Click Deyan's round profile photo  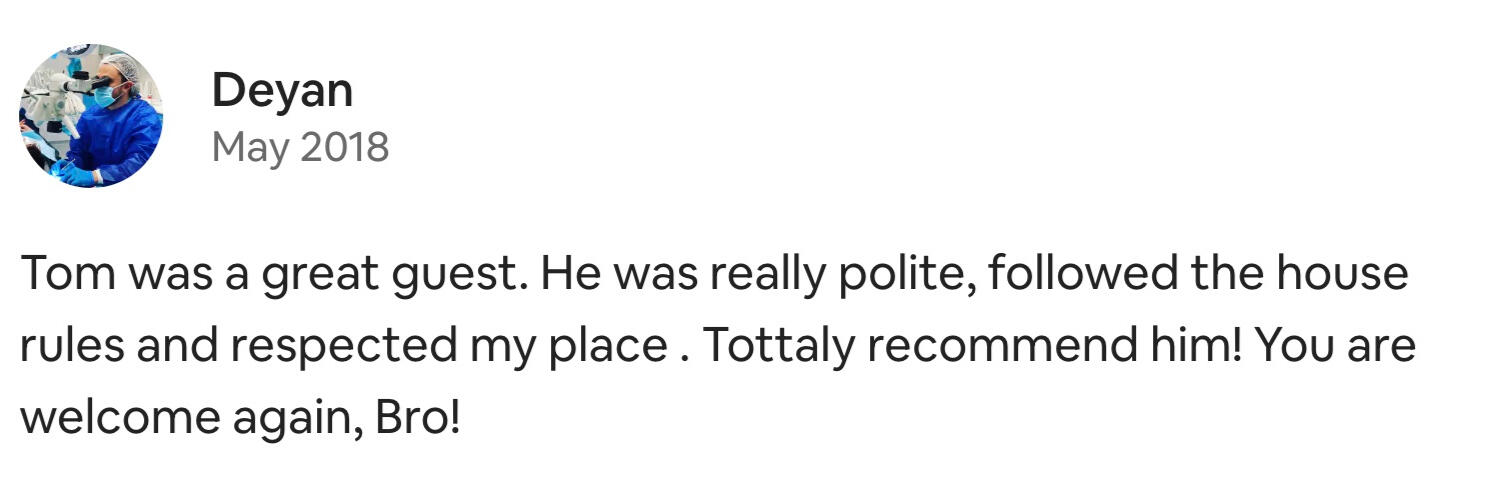tap(91, 116)
